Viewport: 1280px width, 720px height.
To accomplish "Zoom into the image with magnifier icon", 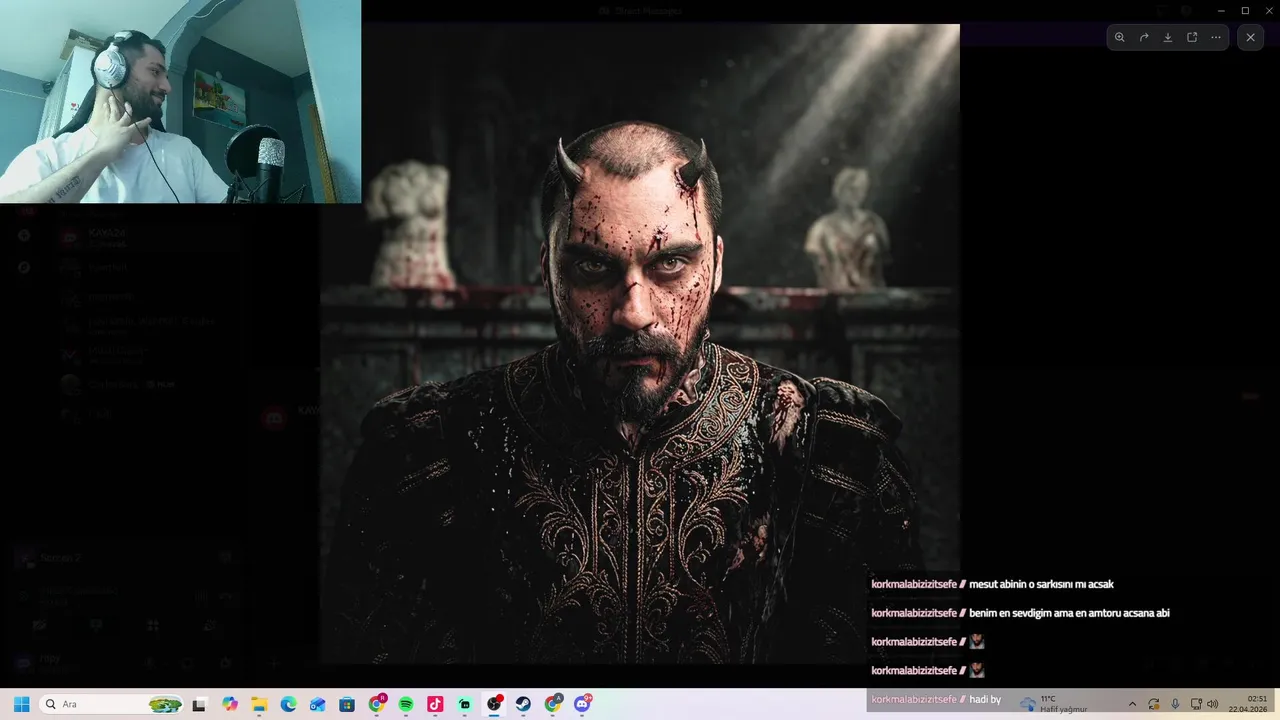I will coord(1119,37).
